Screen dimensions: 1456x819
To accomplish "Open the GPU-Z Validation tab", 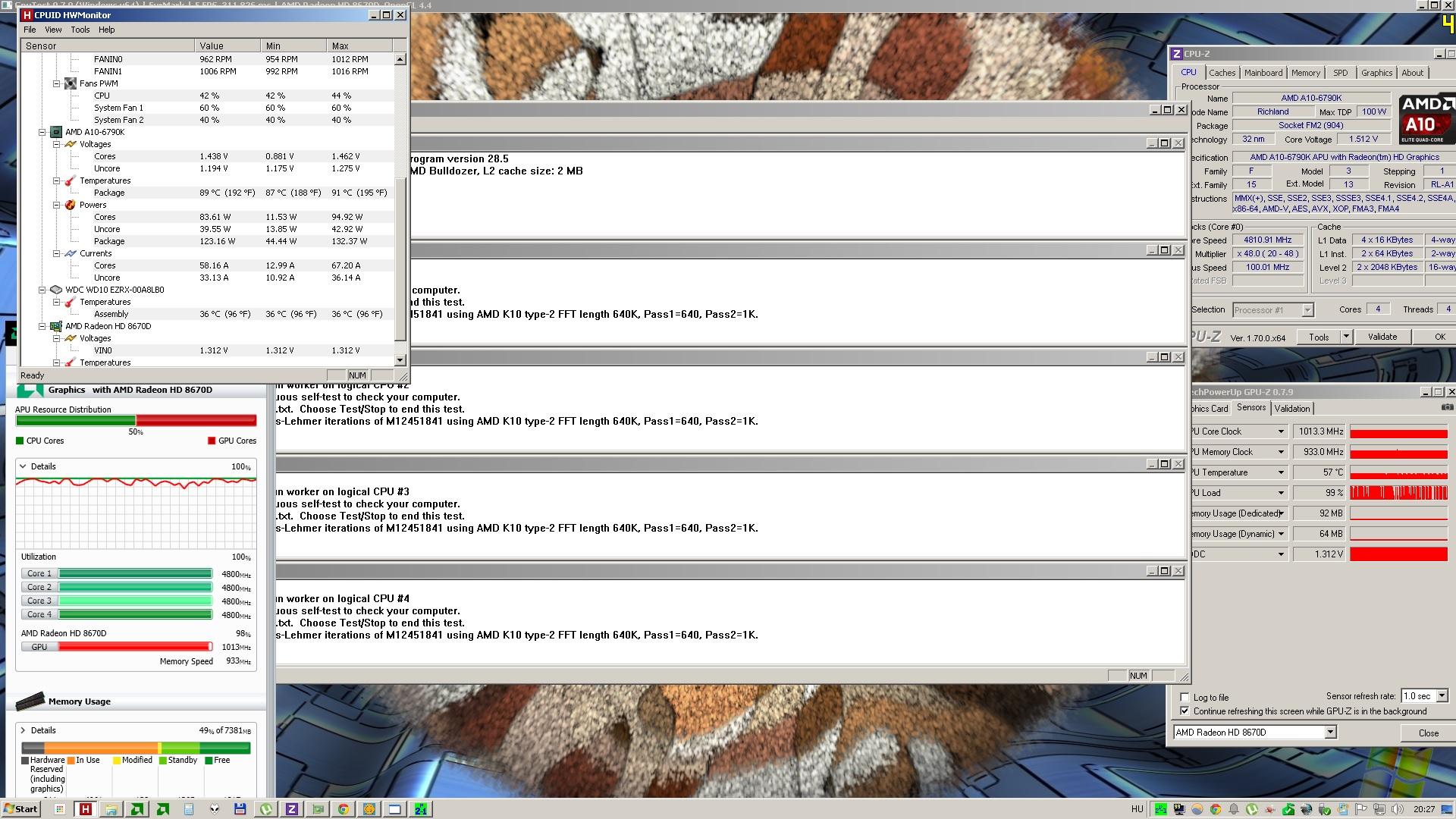I will 1292,408.
